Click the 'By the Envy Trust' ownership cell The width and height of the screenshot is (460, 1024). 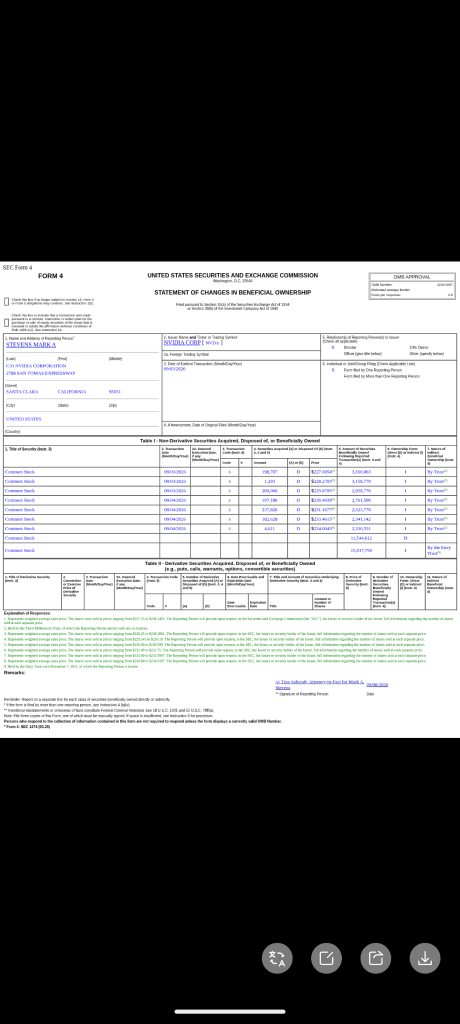tap(439, 551)
